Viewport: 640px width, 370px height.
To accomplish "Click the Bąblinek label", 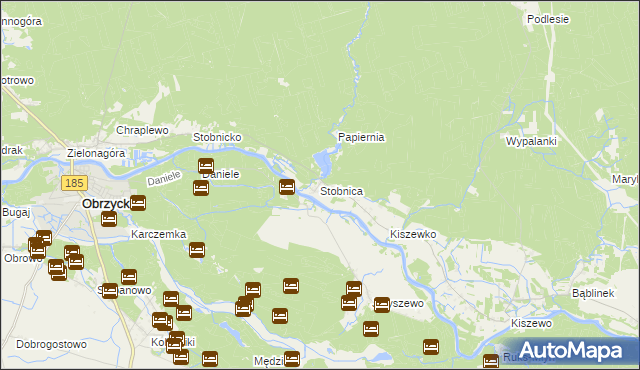I will [593, 293].
